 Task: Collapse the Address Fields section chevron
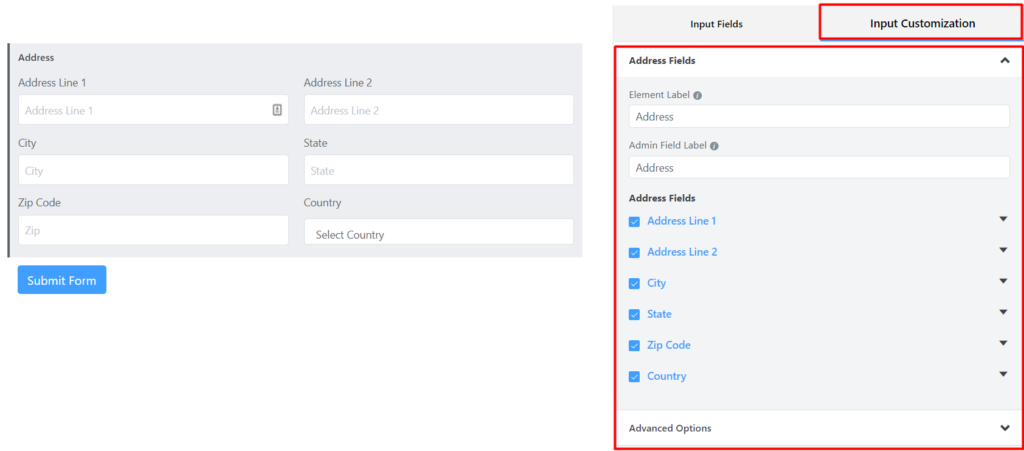tap(1004, 61)
